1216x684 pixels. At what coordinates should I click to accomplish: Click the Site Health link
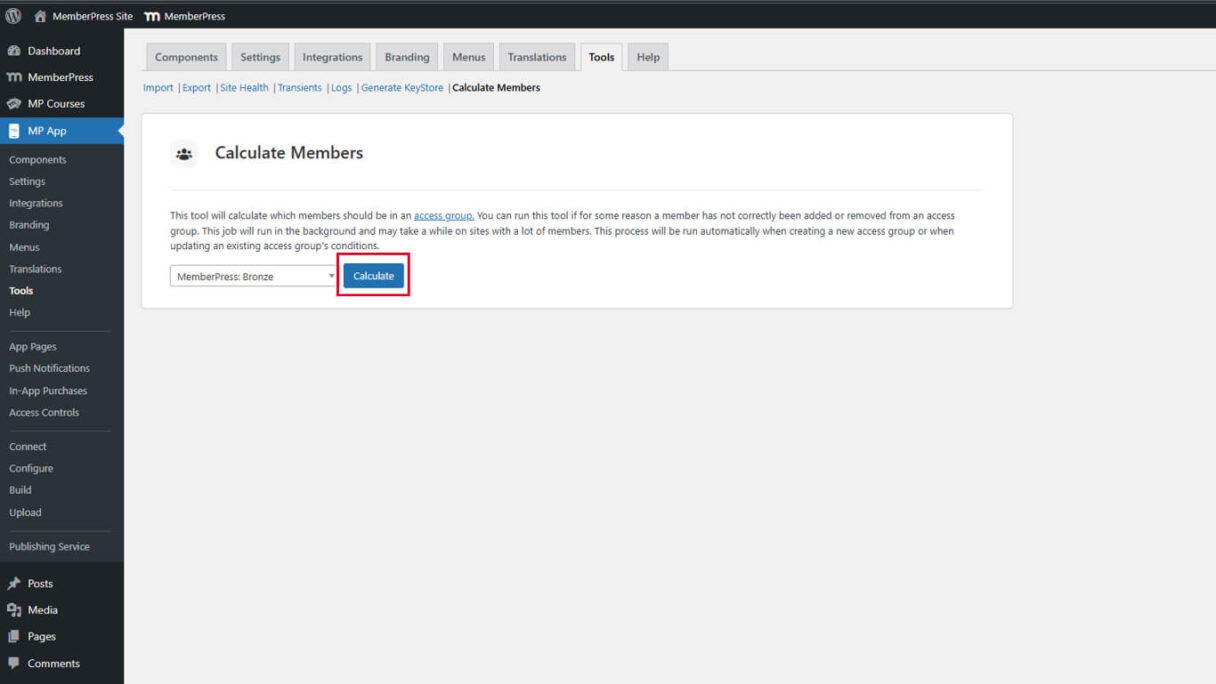(244, 87)
